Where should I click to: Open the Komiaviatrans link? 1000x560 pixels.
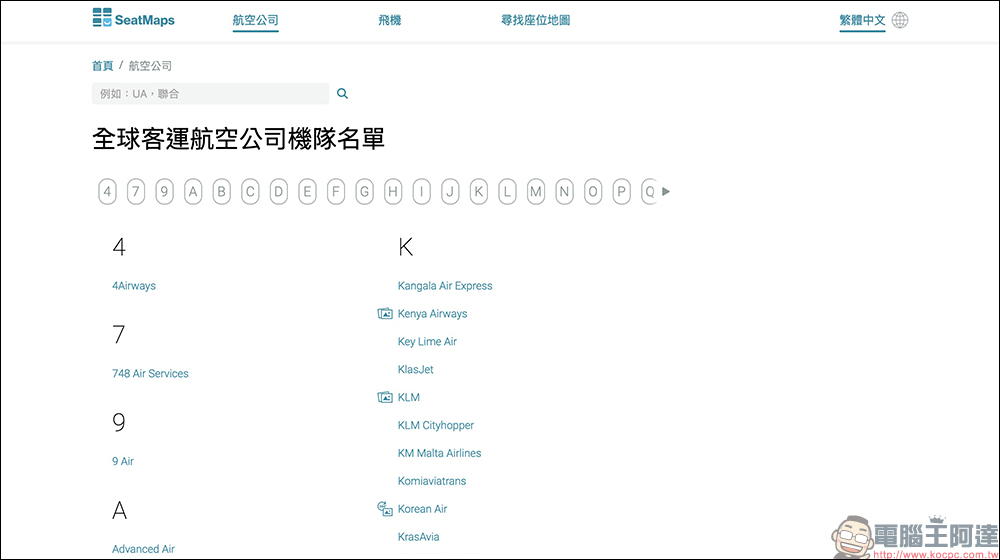pyautogui.click(x=432, y=481)
